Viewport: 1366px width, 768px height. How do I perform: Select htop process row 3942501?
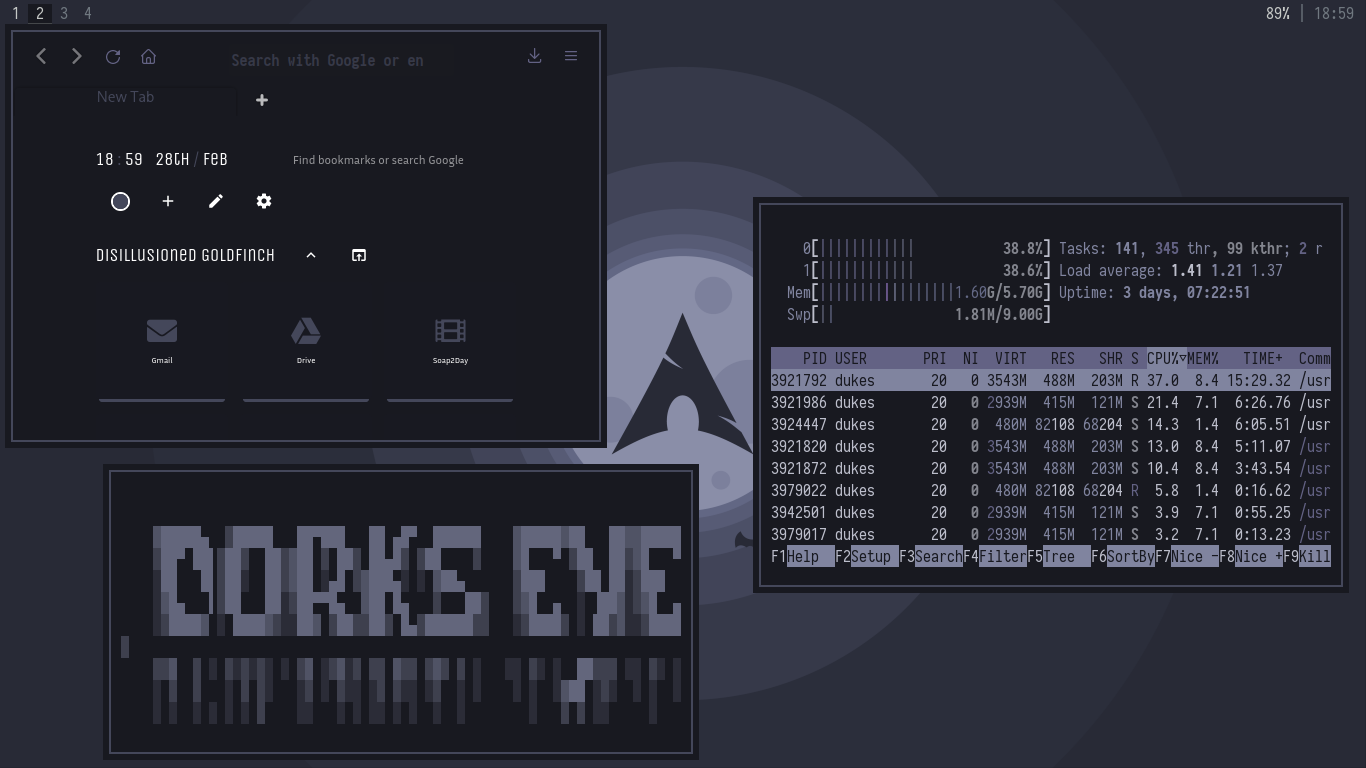tap(1051, 512)
